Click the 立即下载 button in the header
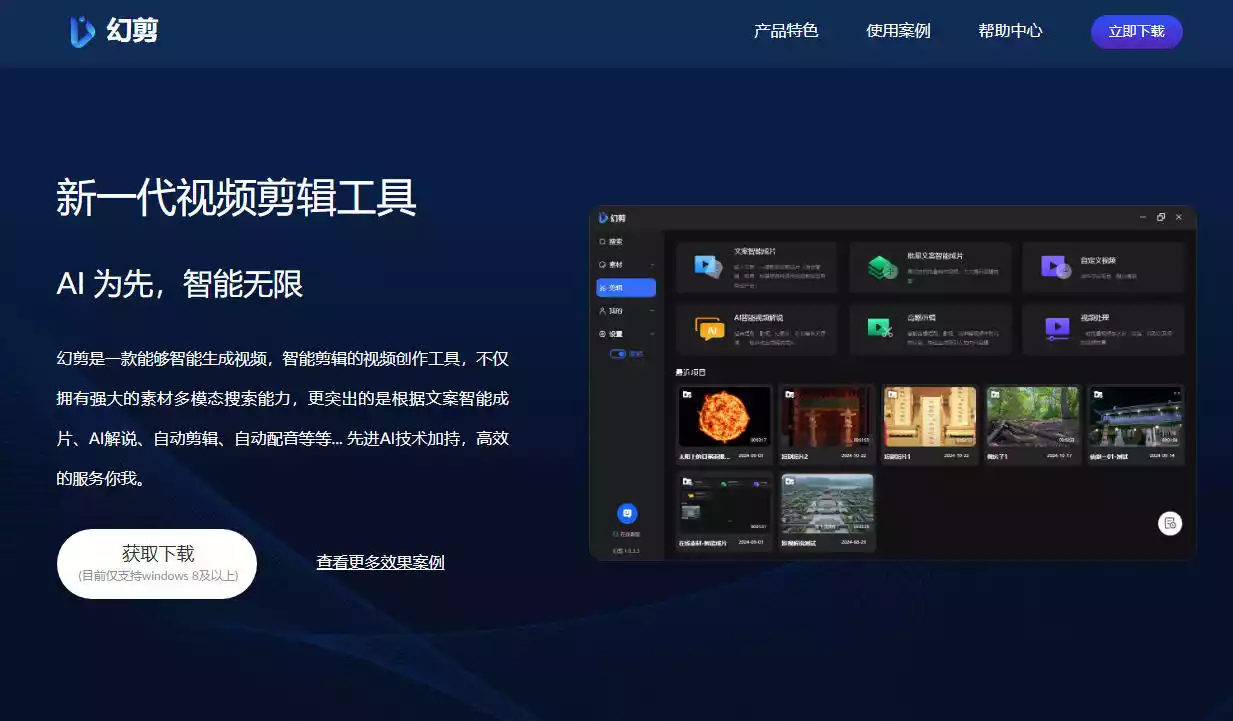Screen dimensions: 1233x721 click(1136, 31)
